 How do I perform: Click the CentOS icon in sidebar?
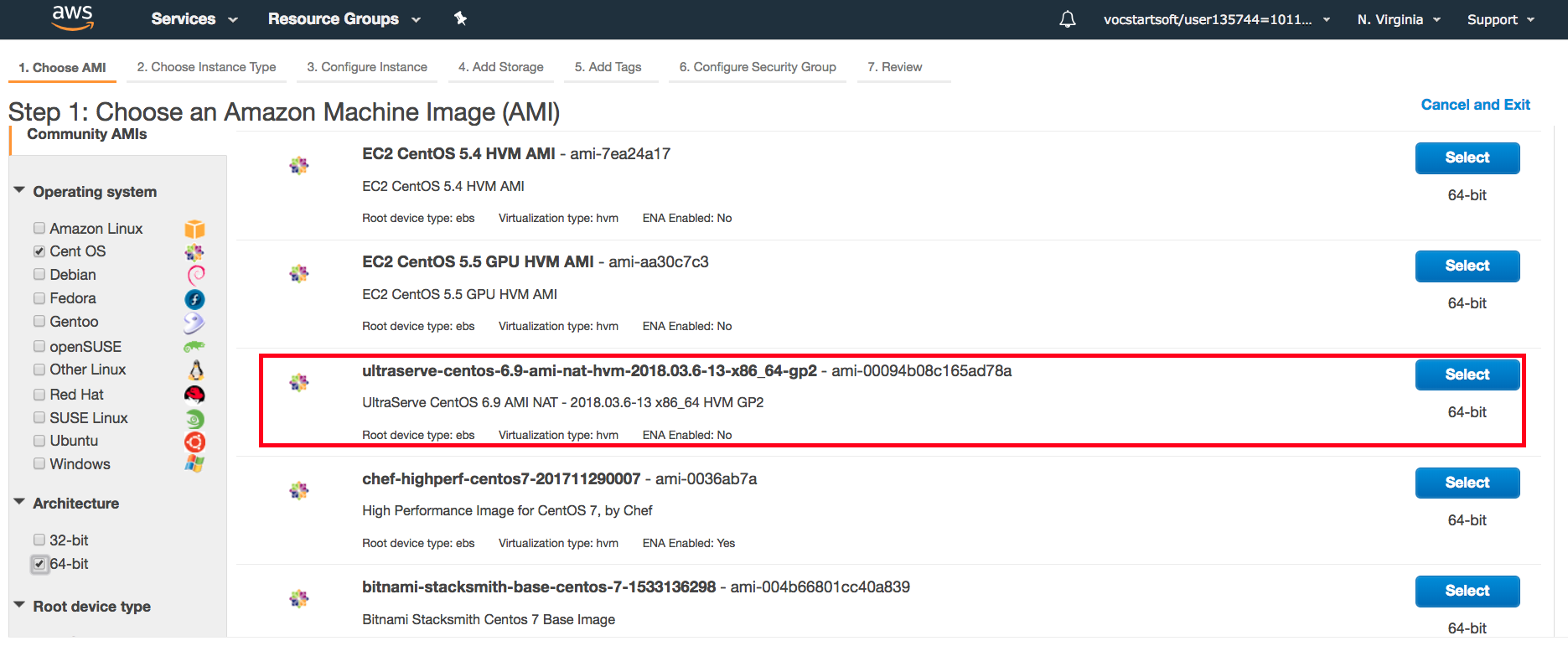point(194,251)
